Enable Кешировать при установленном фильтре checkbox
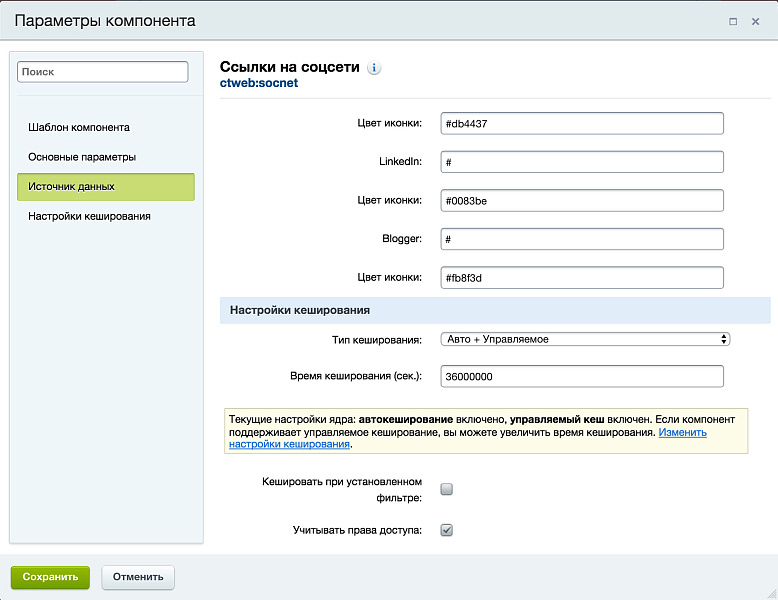Viewport: 778px width, 600px height. (447, 489)
